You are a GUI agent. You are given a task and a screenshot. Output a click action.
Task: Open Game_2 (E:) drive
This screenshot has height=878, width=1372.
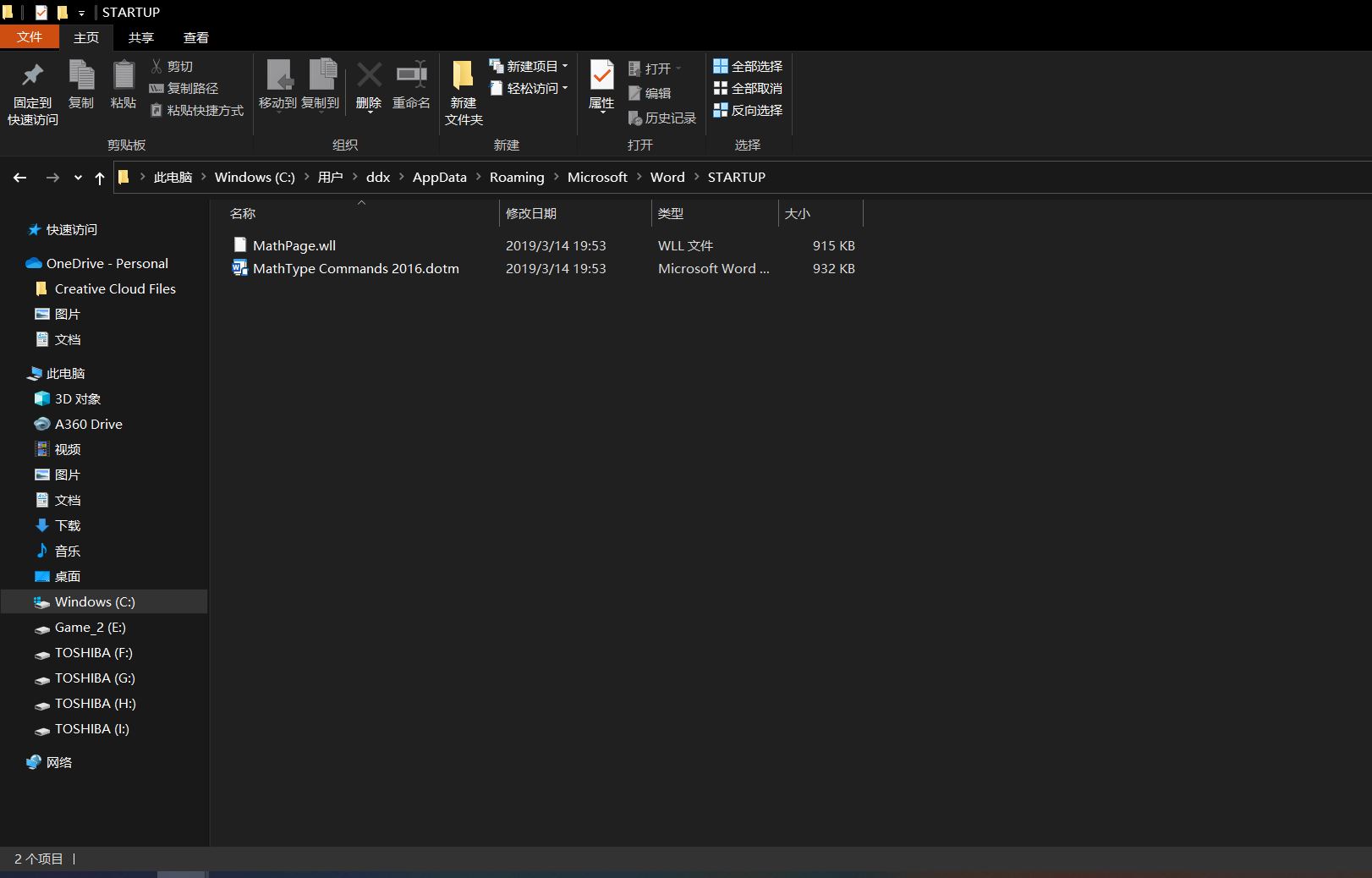coord(80,627)
